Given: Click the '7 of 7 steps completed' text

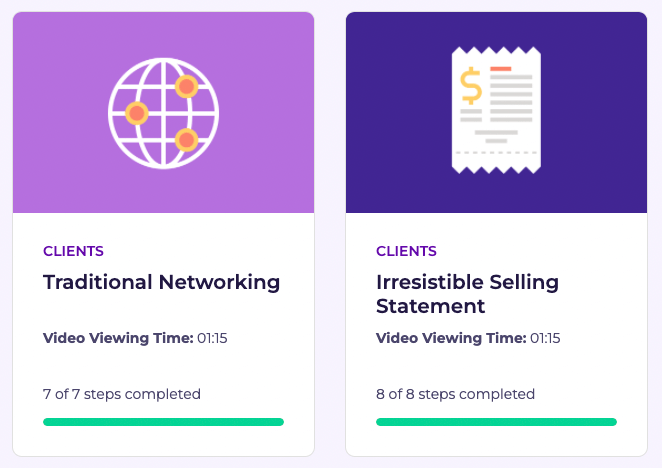Looking at the screenshot, I should point(122,394).
